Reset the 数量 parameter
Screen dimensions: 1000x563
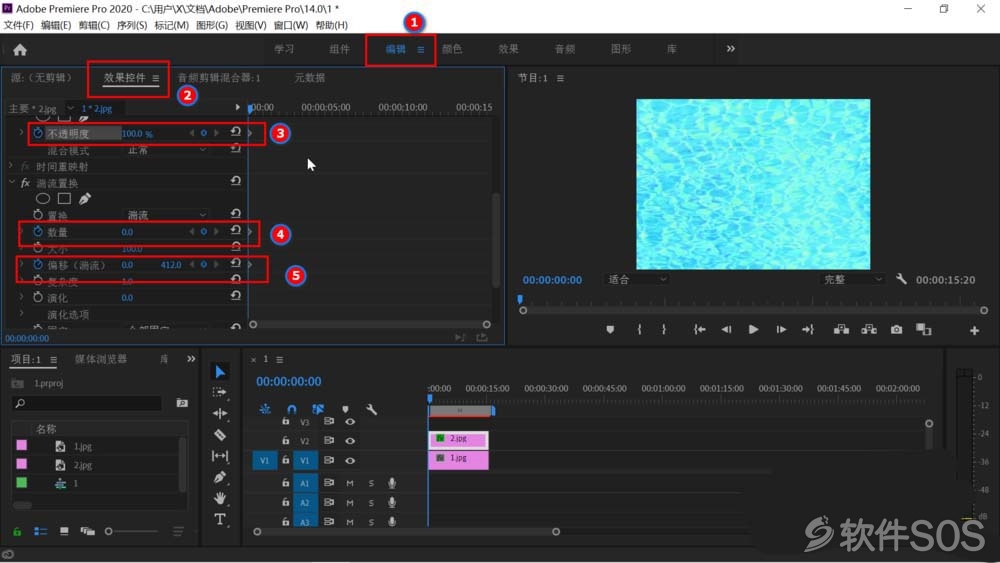pos(235,230)
